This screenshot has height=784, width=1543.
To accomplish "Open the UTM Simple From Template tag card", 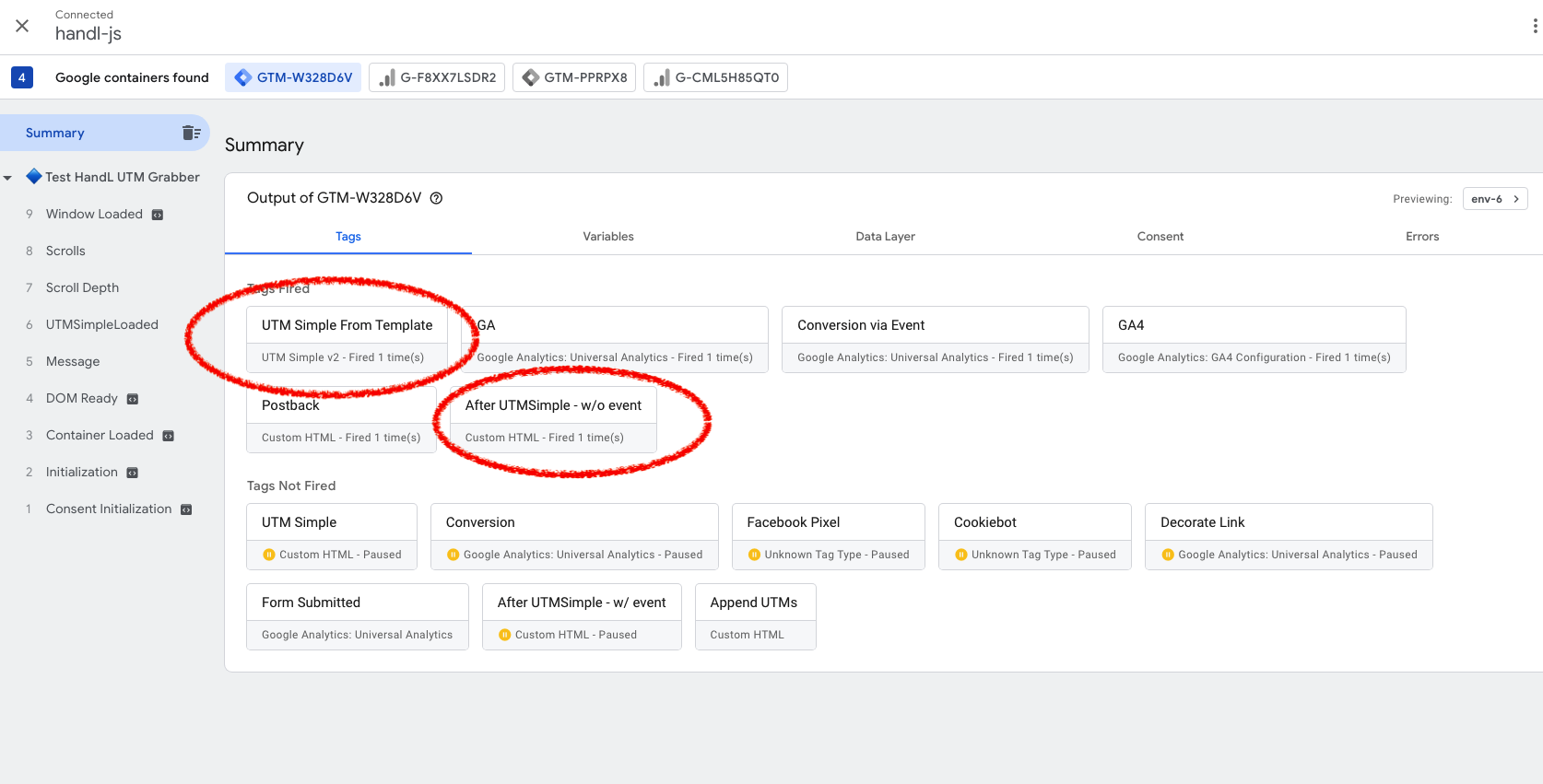I will tap(347, 339).
